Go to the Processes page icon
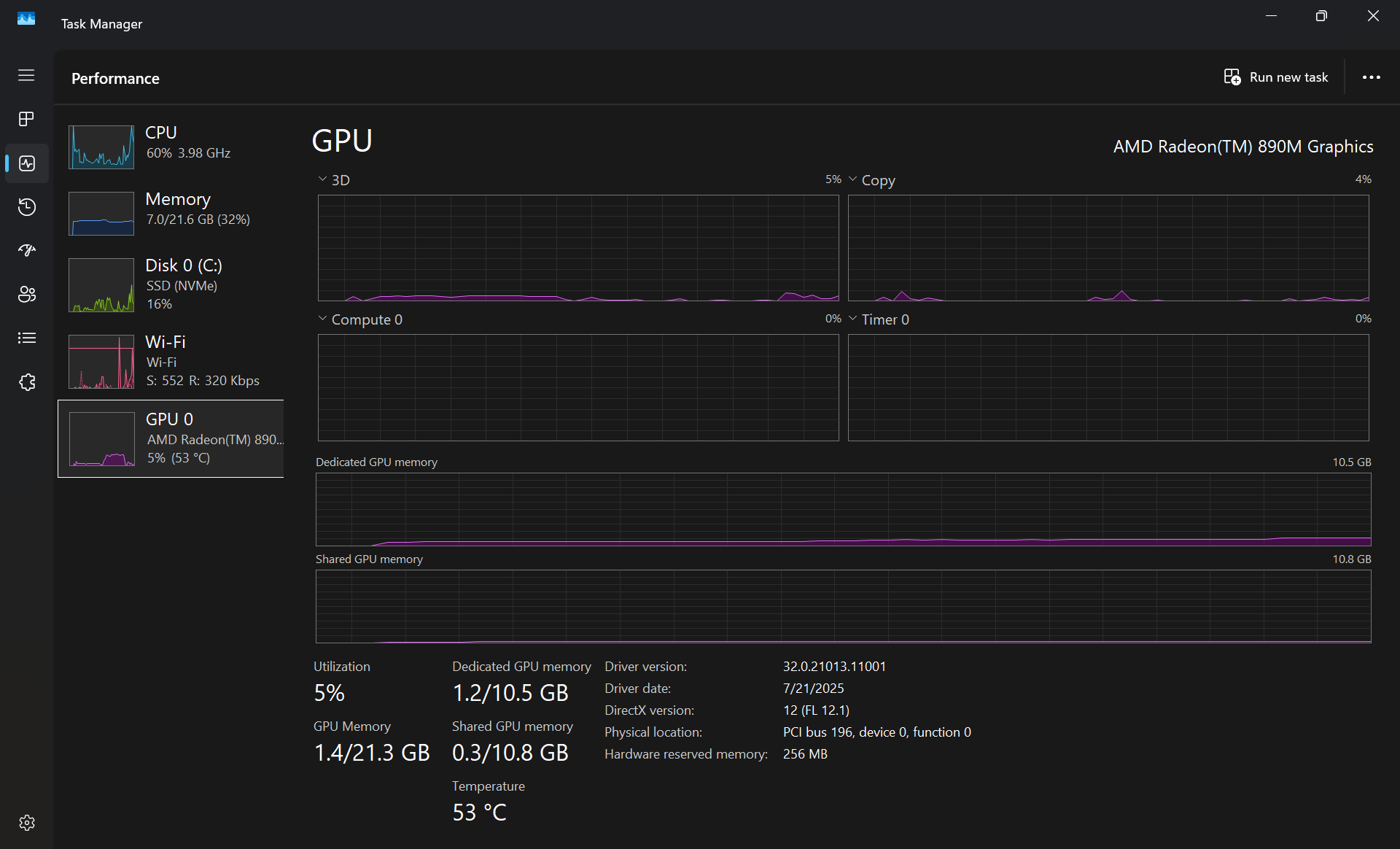 click(26, 119)
